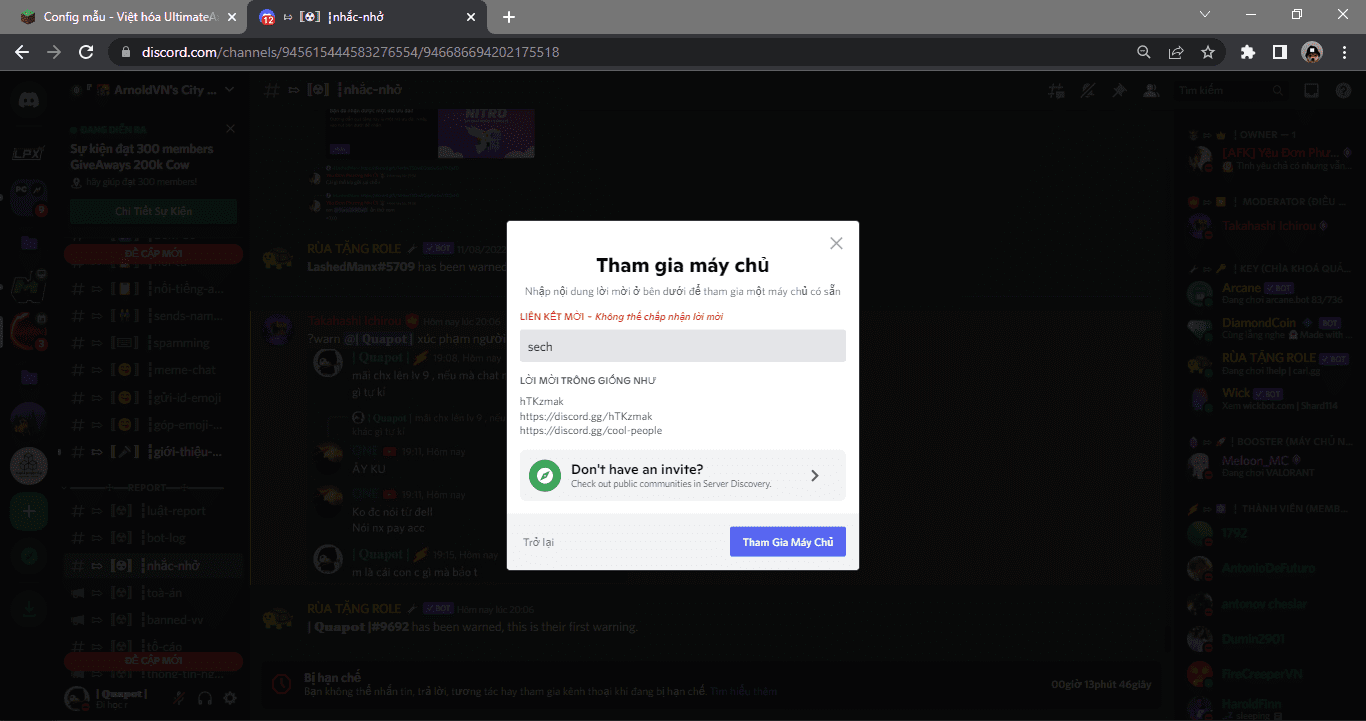Viewport: 1366px width, 721px height.
Task: Open user settings gear icon
Action: click(230, 698)
